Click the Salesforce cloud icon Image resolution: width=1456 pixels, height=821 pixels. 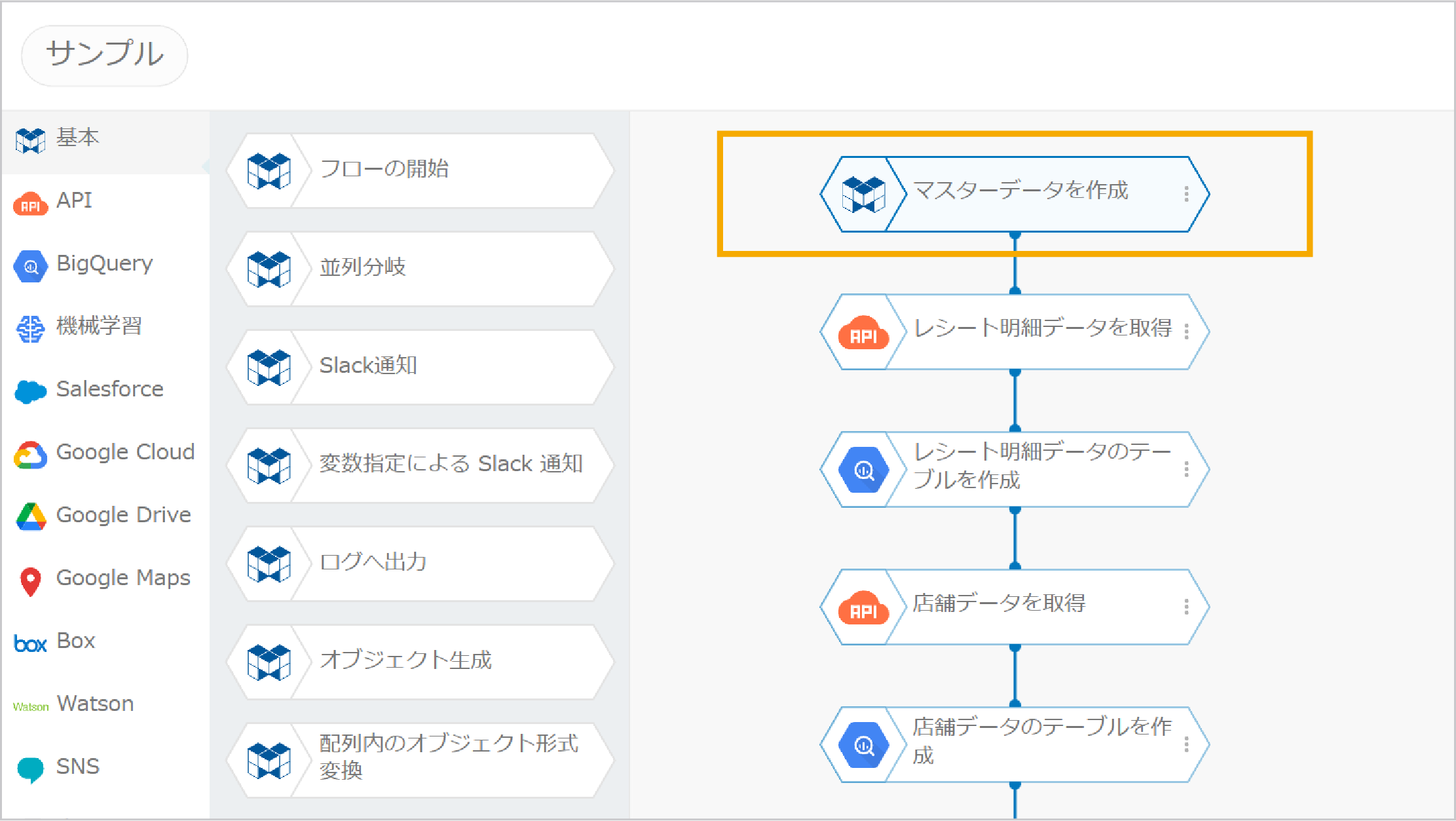click(x=30, y=391)
